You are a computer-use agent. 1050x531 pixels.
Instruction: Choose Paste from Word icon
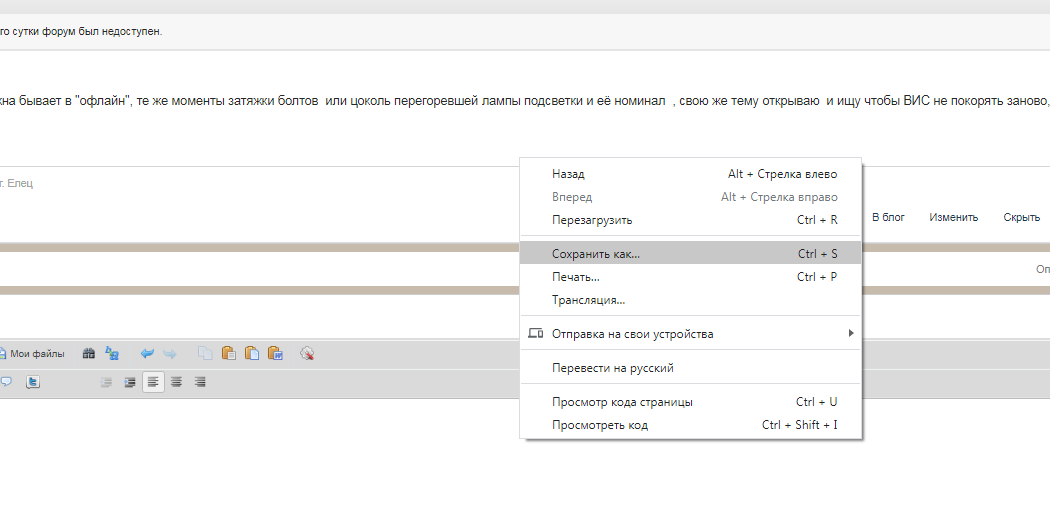pos(275,354)
